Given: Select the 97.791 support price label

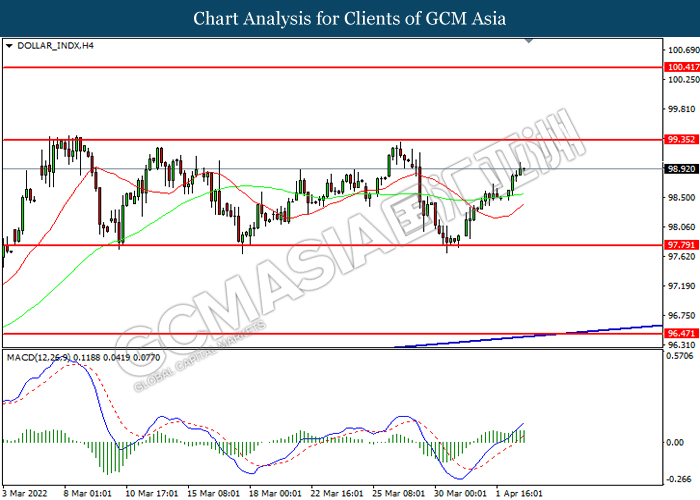Looking at the screenshot, I should coord(681,245).
